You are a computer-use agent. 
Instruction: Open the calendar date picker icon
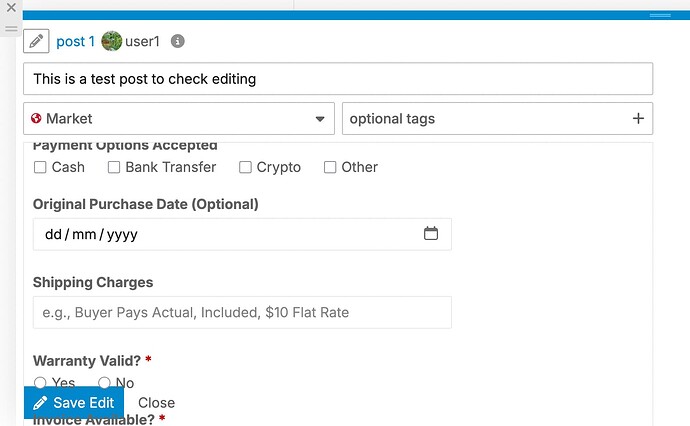coord(431,233)
